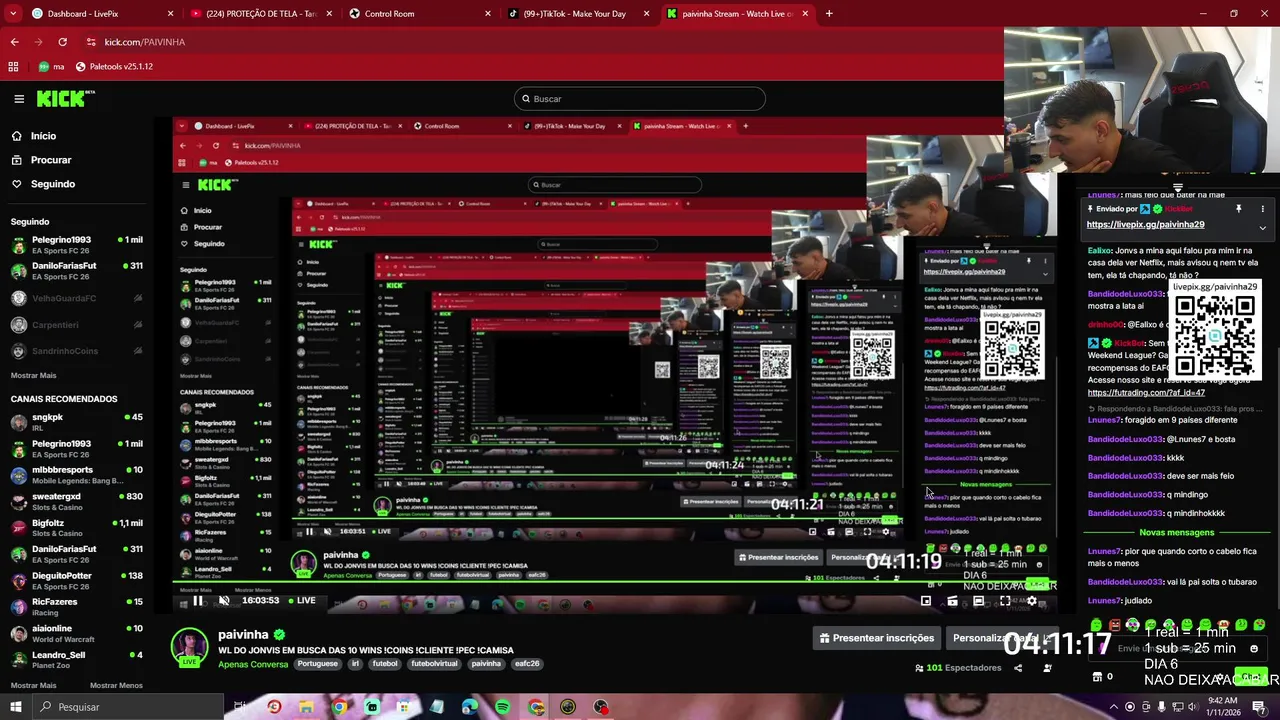Open the browser apps grid bookmark icon
This screenshot has height=720, width=1280.
tap(13, 66)
